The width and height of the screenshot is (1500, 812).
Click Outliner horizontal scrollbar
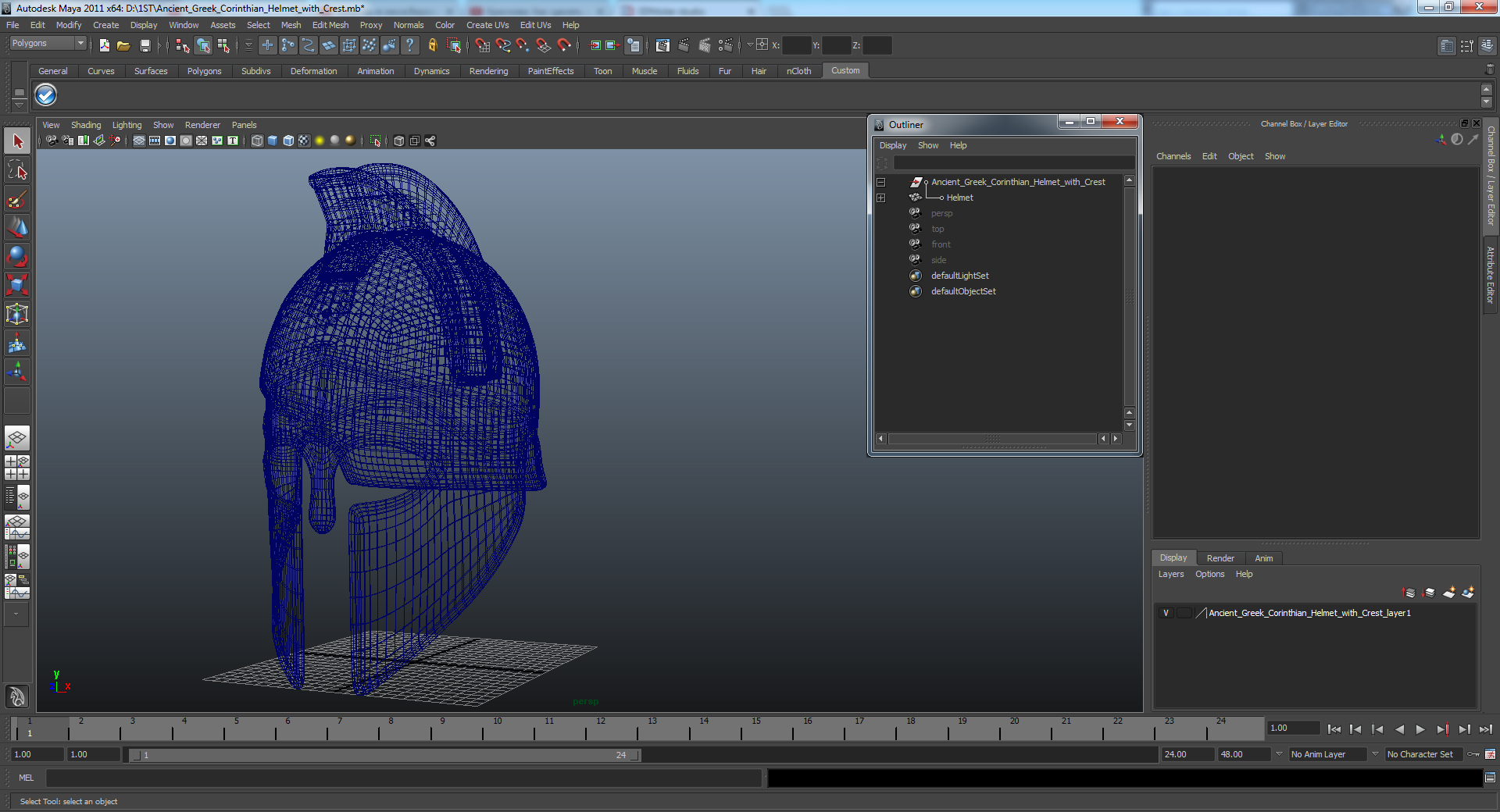click(x=992, y=439)
